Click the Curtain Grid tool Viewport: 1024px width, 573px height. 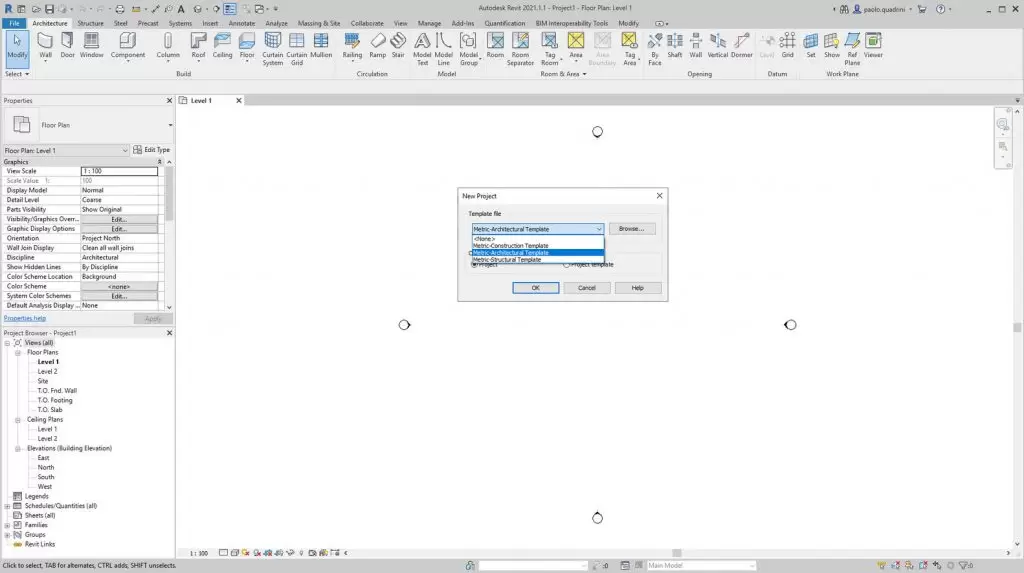297,46
